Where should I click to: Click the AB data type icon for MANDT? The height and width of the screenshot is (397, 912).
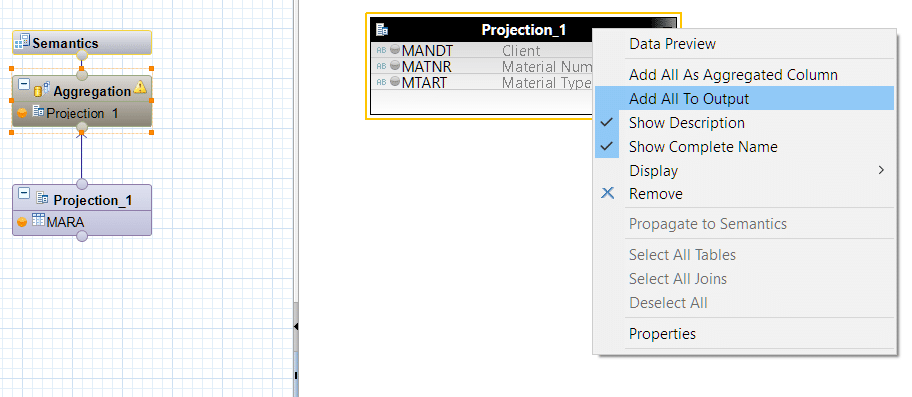coord(382,51)
